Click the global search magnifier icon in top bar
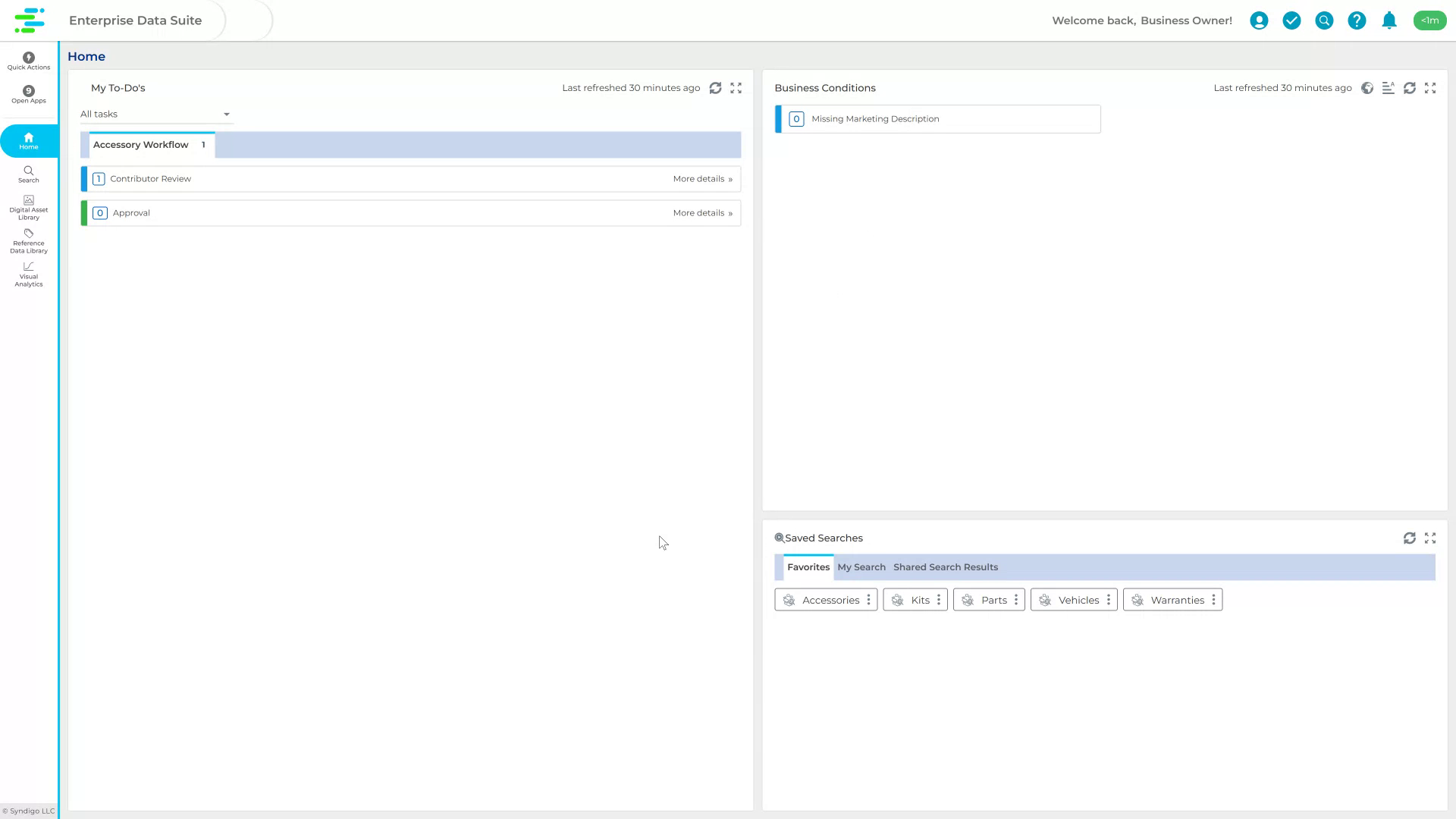Screen dimensions: 1456x819 1324,20
